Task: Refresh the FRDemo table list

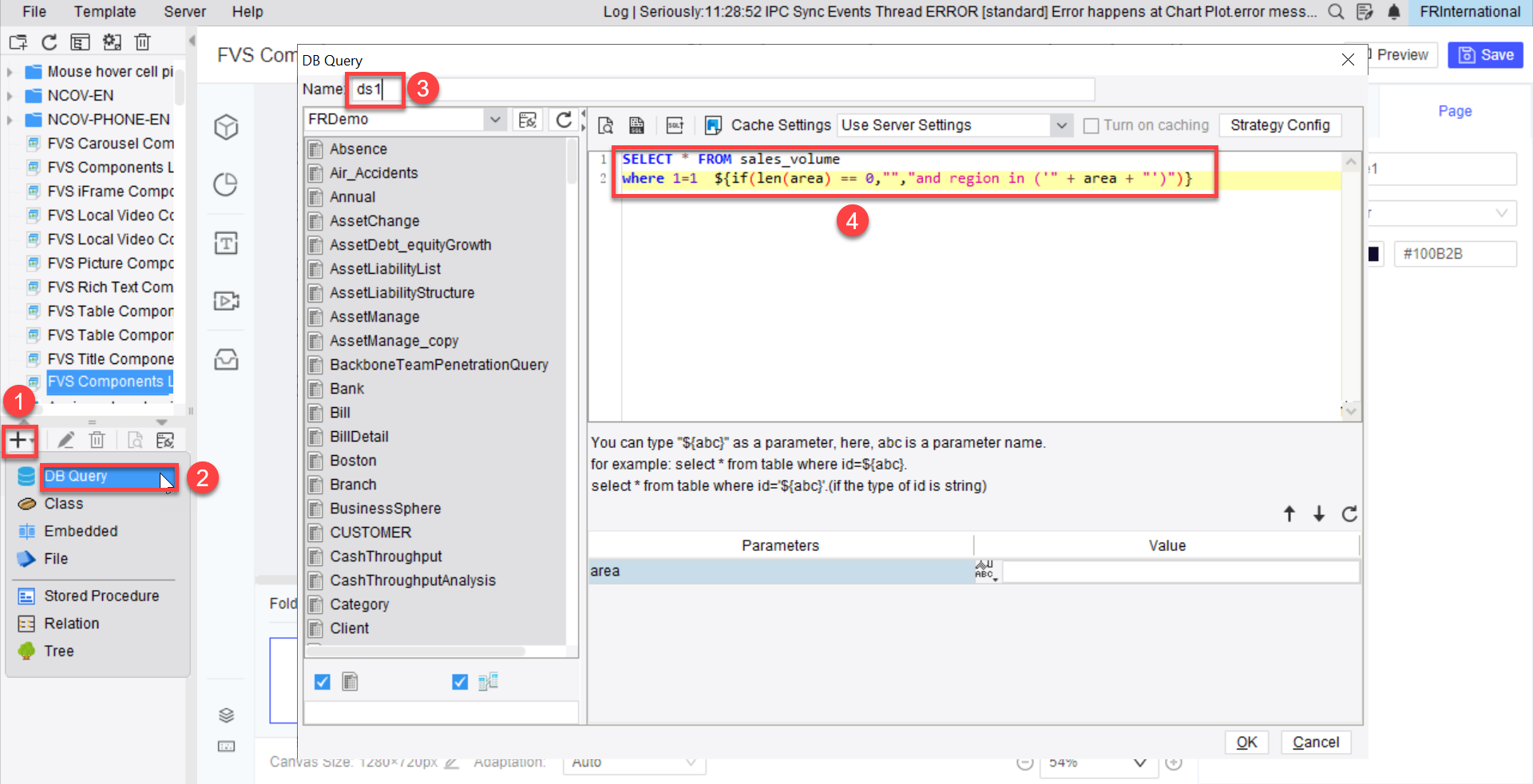Action: pos(564,120)
